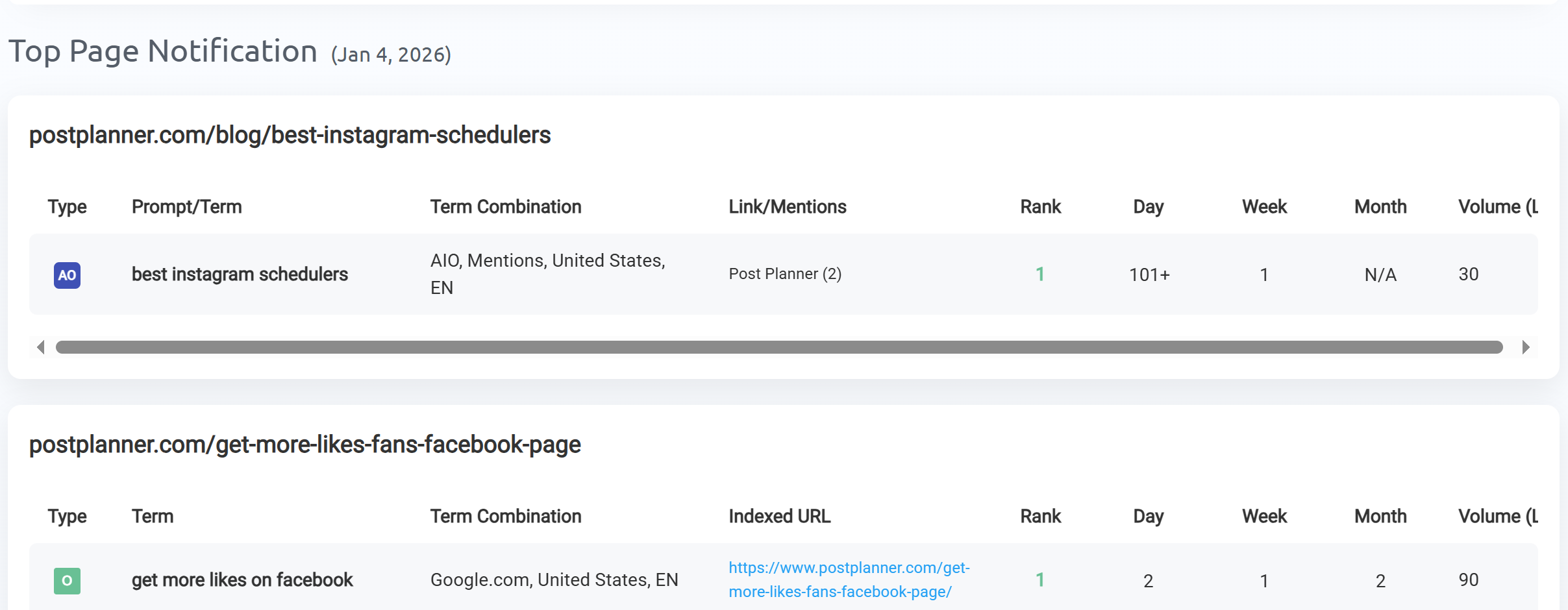Click 'Day' header in the instagram-schedulers table
This screenshot has height=610, width=1568.
[x=1149, y=206]
